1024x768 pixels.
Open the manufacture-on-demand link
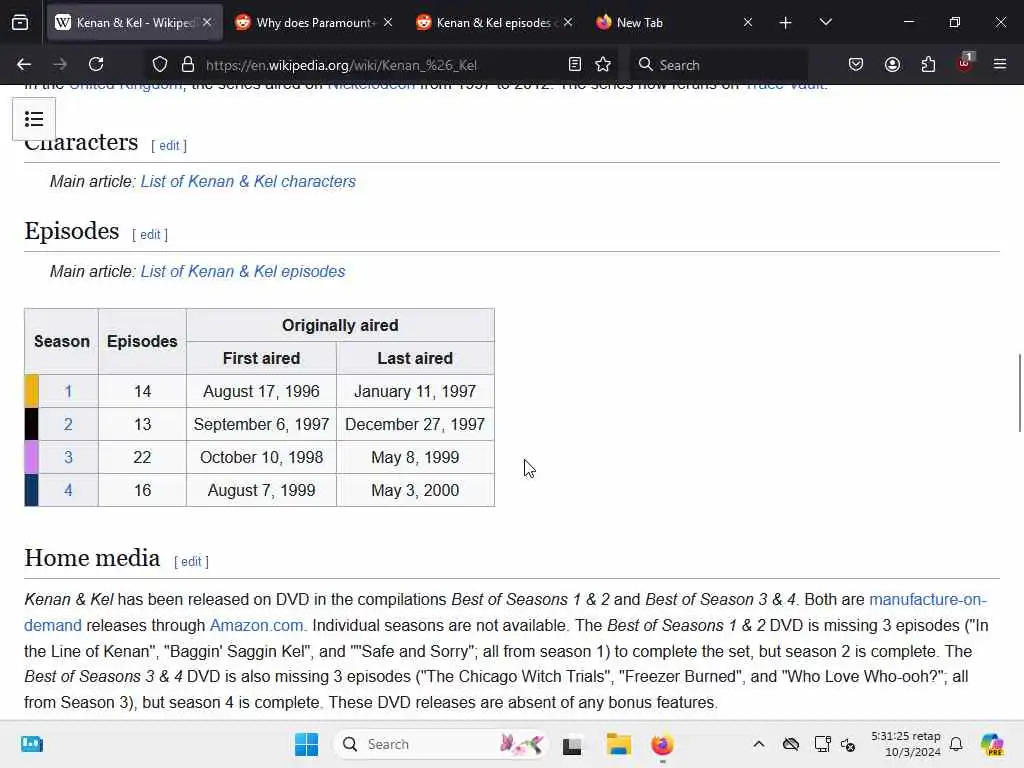click(x=927, y=600)
